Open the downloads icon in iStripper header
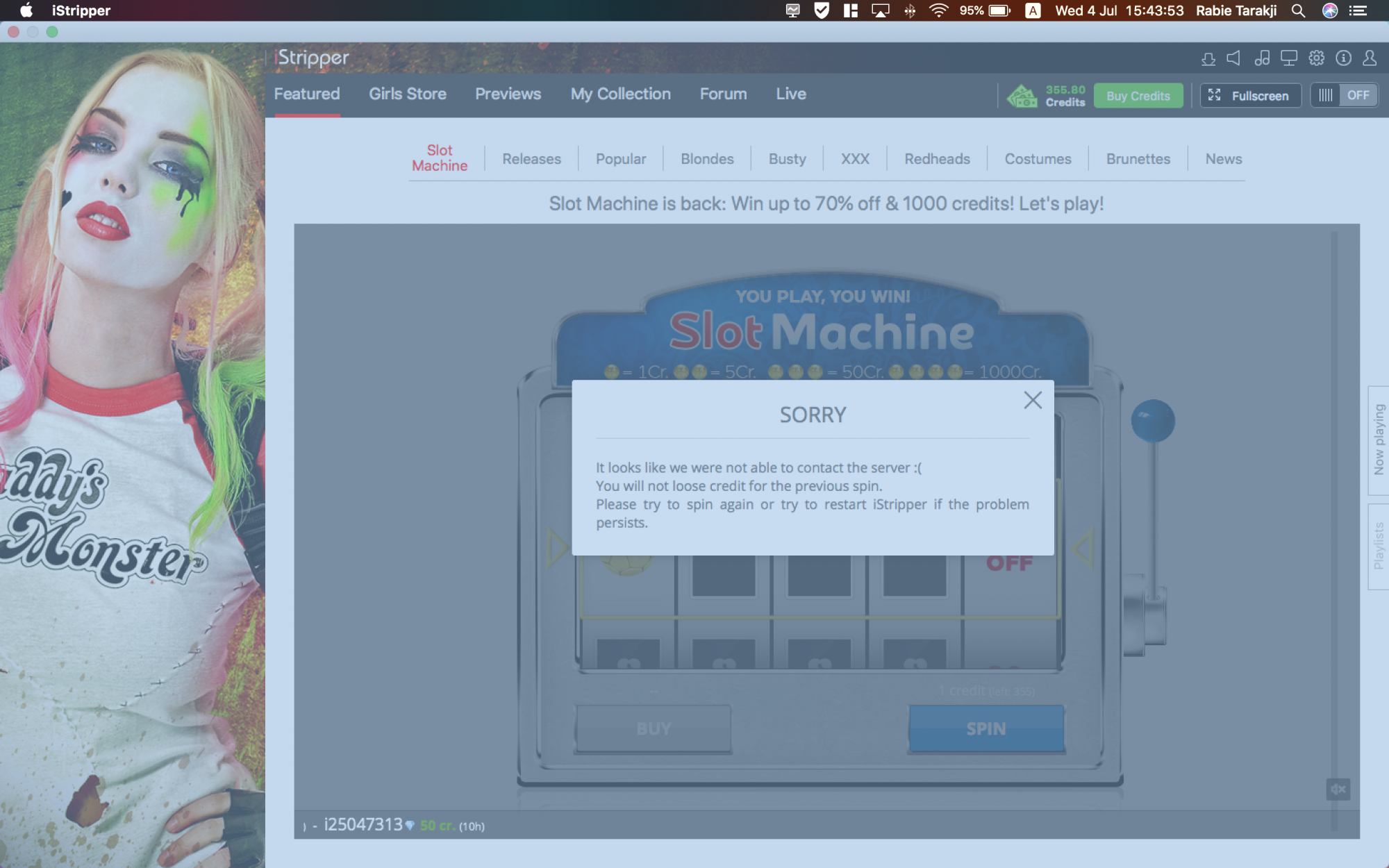 (x=1208, y=58)
